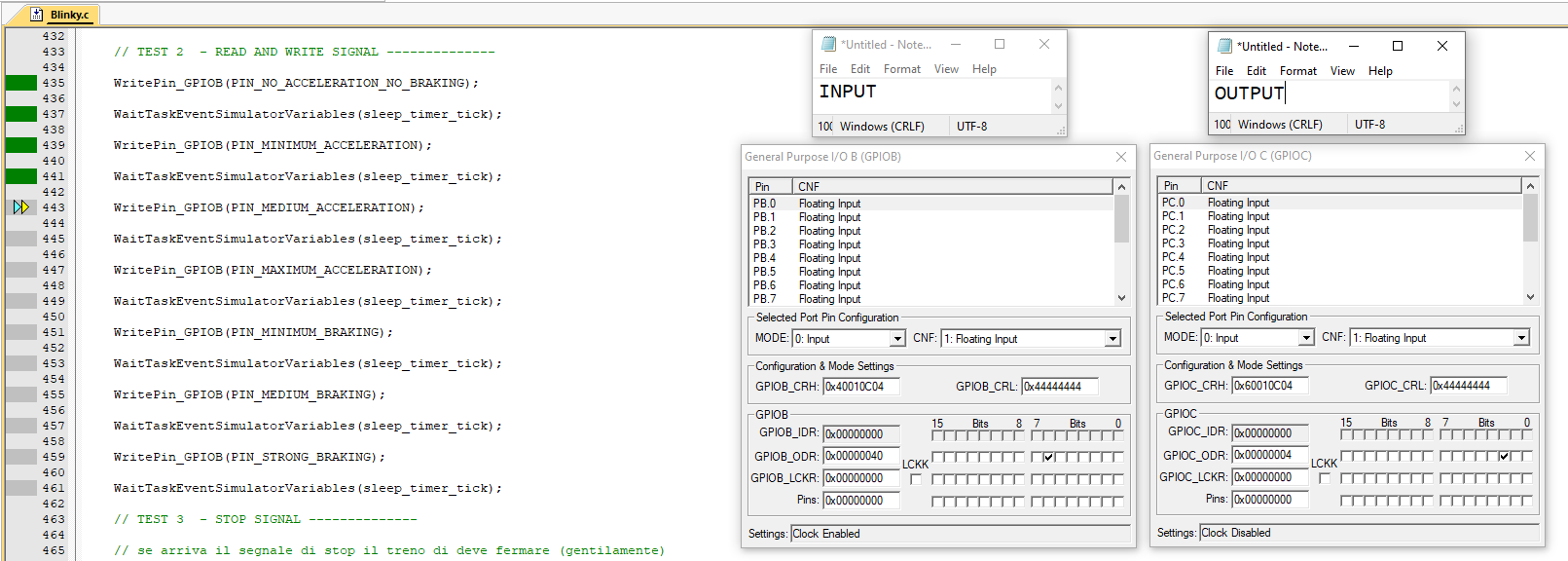Close the General Purpose I/O B window
1568x561 pixels.
(1121, 157)
